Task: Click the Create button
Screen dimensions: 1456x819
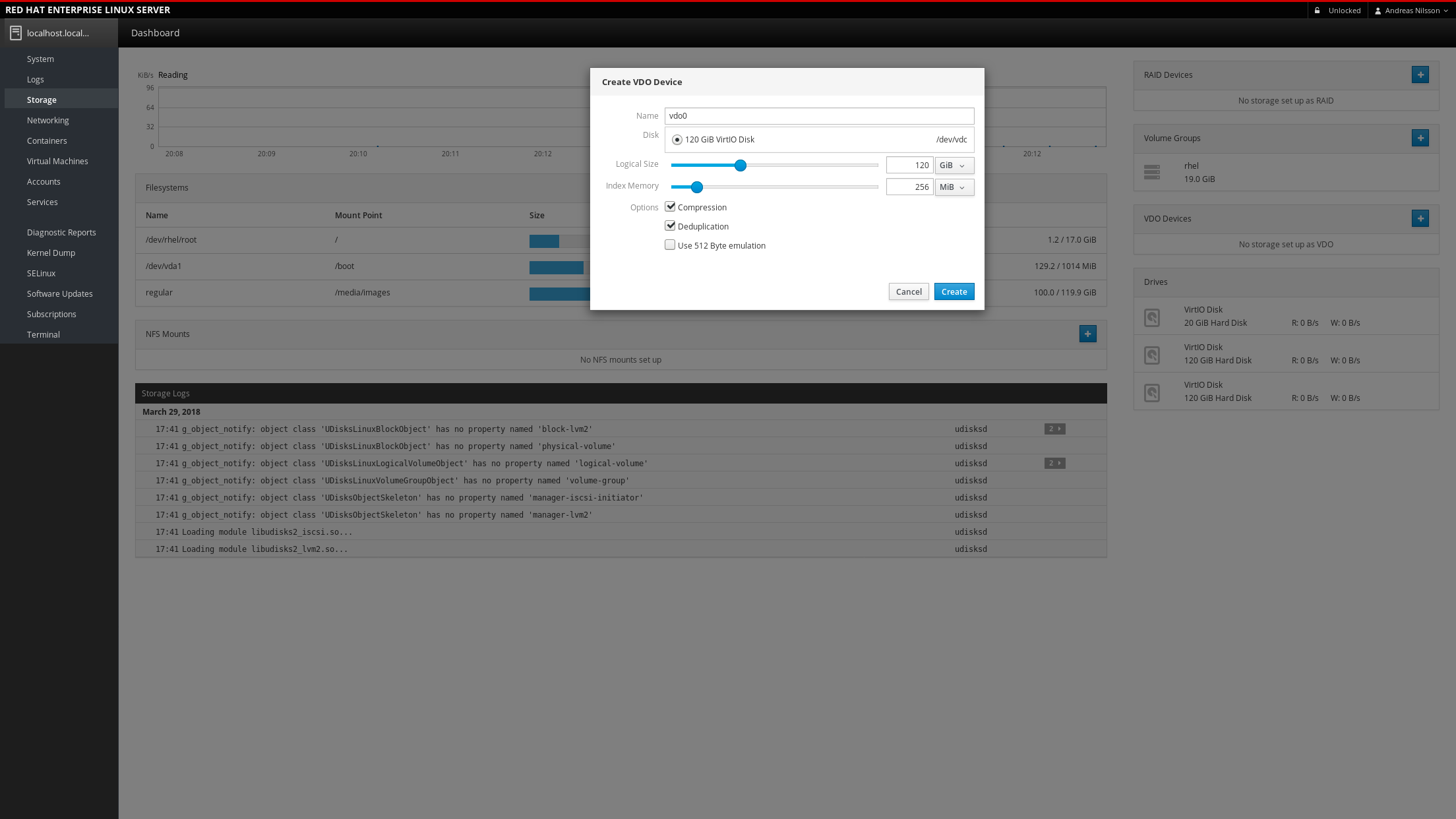Action: click(954, 291)
